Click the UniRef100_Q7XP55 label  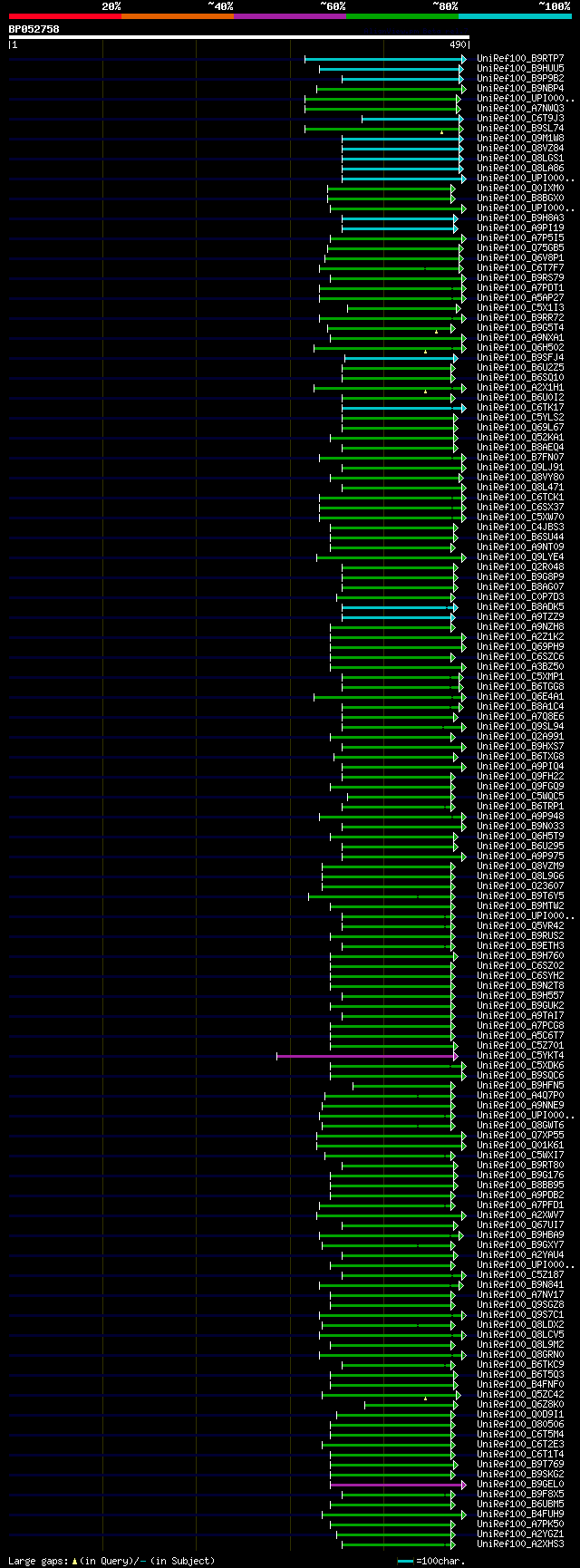click(x=520, y=1135)
